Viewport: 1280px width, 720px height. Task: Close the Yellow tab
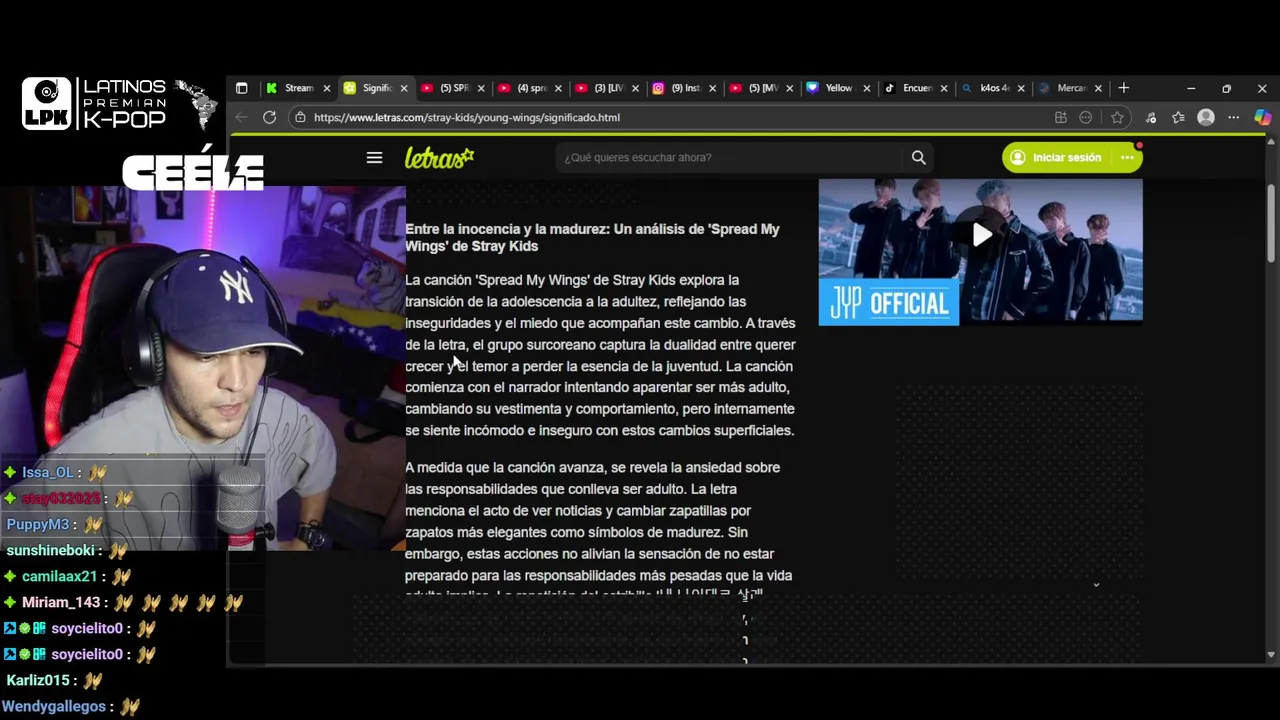coord(866,88)
